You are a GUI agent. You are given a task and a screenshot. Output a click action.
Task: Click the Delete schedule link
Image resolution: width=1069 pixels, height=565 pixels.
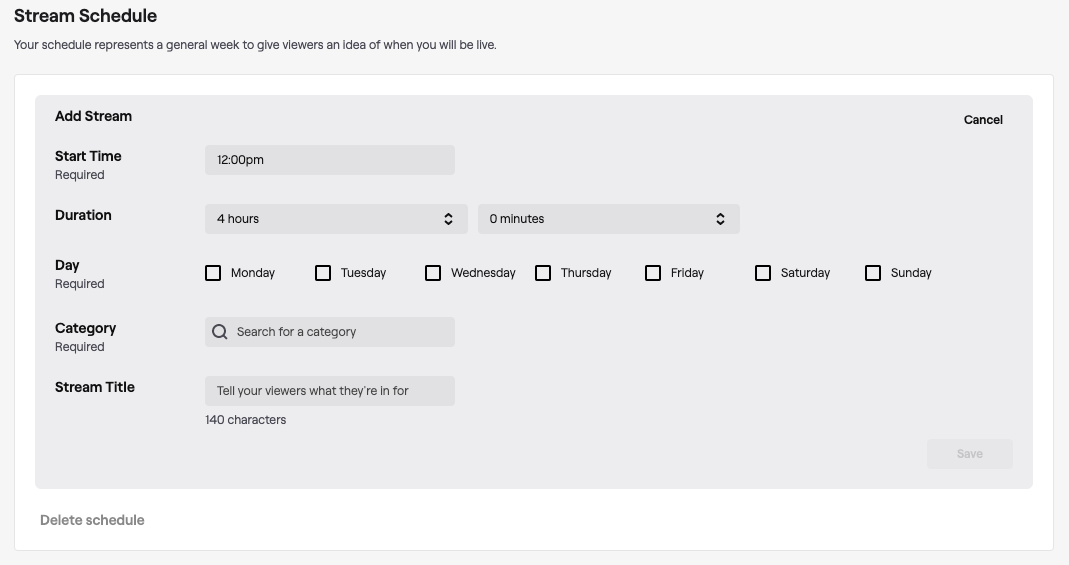click(92, 520)
